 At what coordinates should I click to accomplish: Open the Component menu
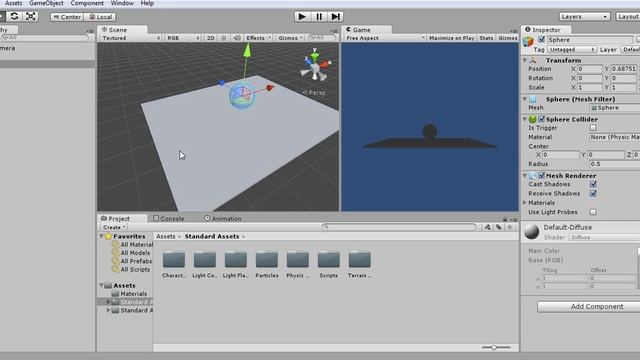87,3
